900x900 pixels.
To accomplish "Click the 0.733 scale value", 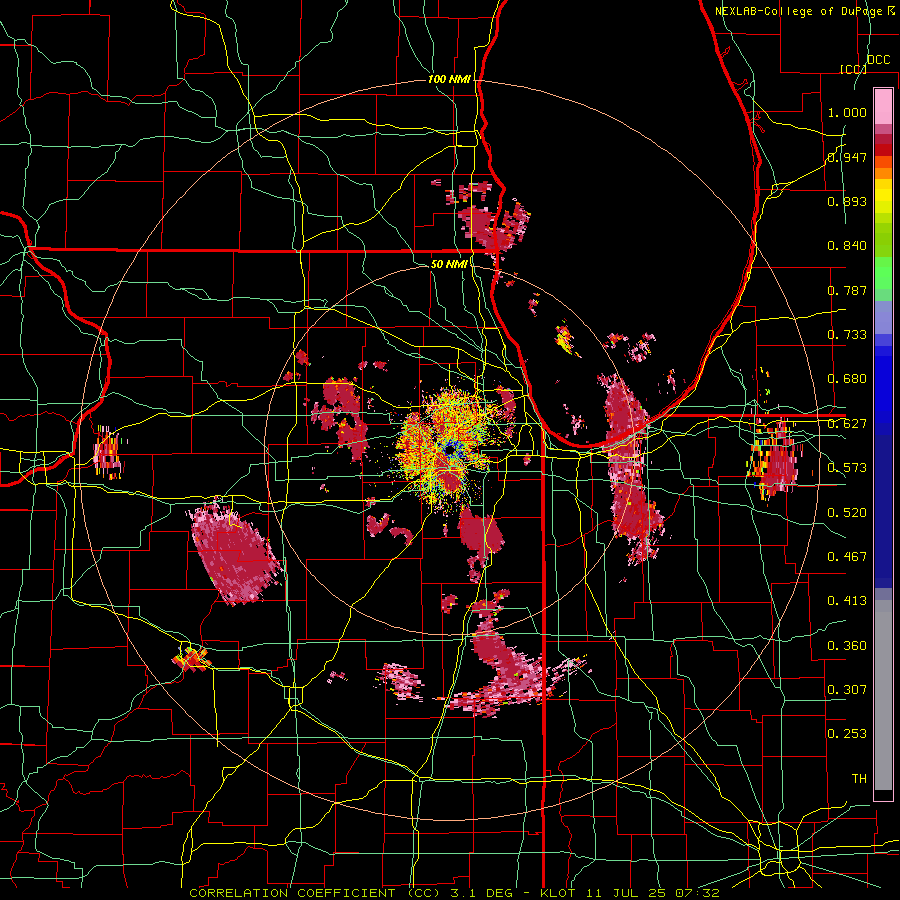I will click(847, 335).
